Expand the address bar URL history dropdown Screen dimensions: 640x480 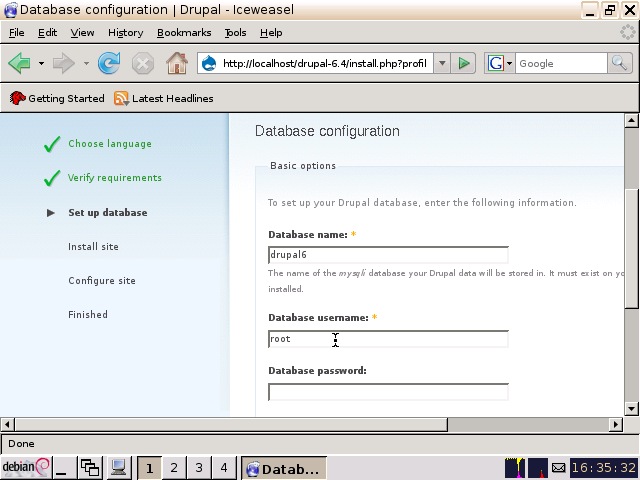(442, 63)
